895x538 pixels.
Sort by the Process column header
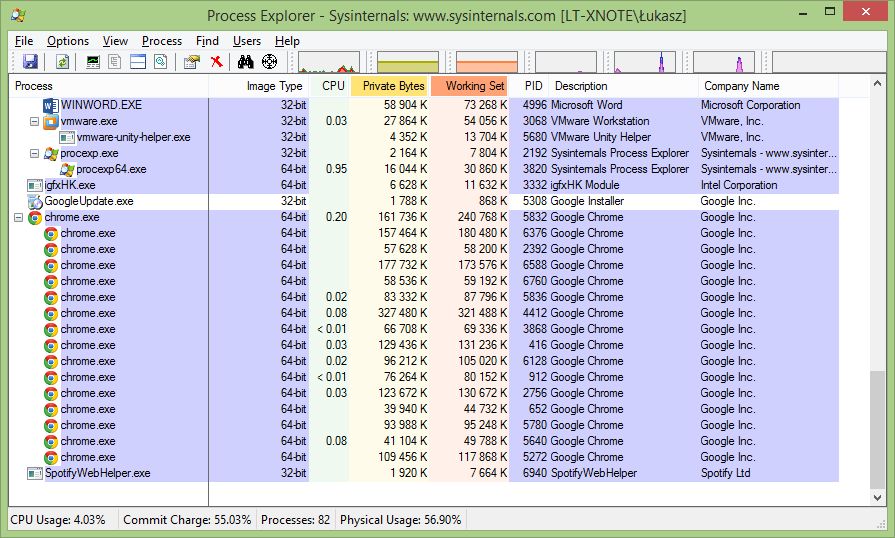tap(108, 86)
